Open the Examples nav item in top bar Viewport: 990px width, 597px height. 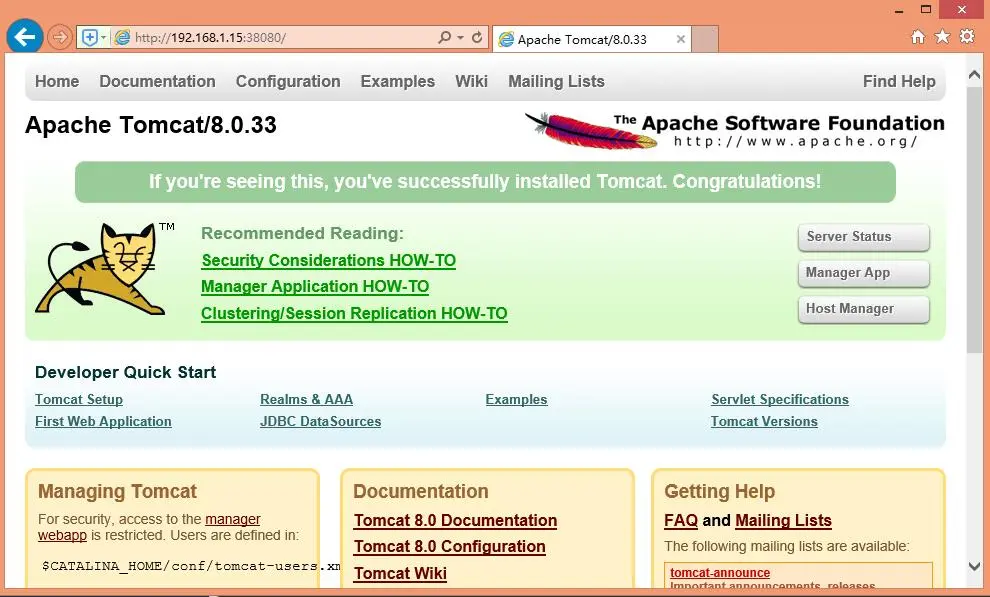click(398, 81)
